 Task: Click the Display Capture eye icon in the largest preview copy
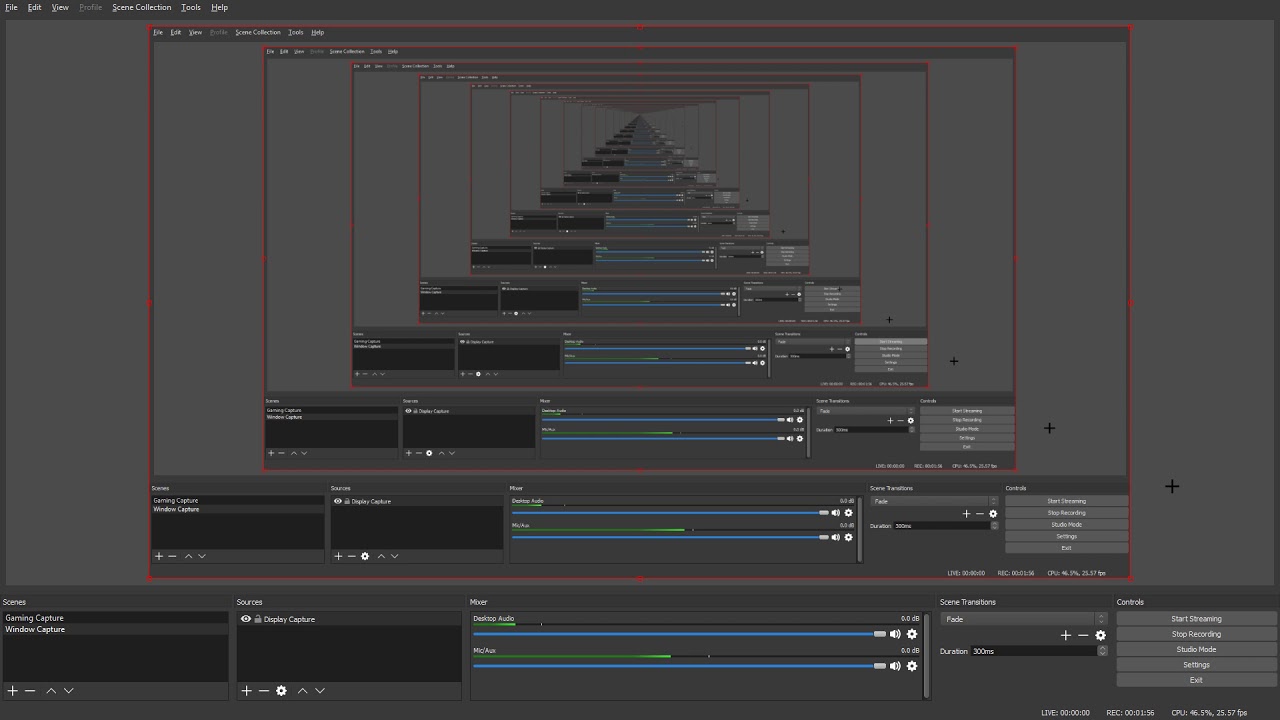pyautogui.click(x=338, y=501)
